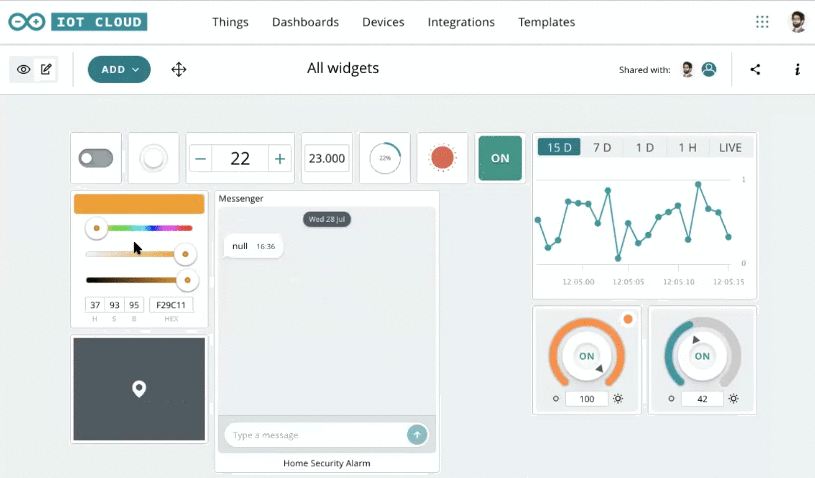Click the hue slider handle
This screenshot has width=815, height=478.
[96, 228]
